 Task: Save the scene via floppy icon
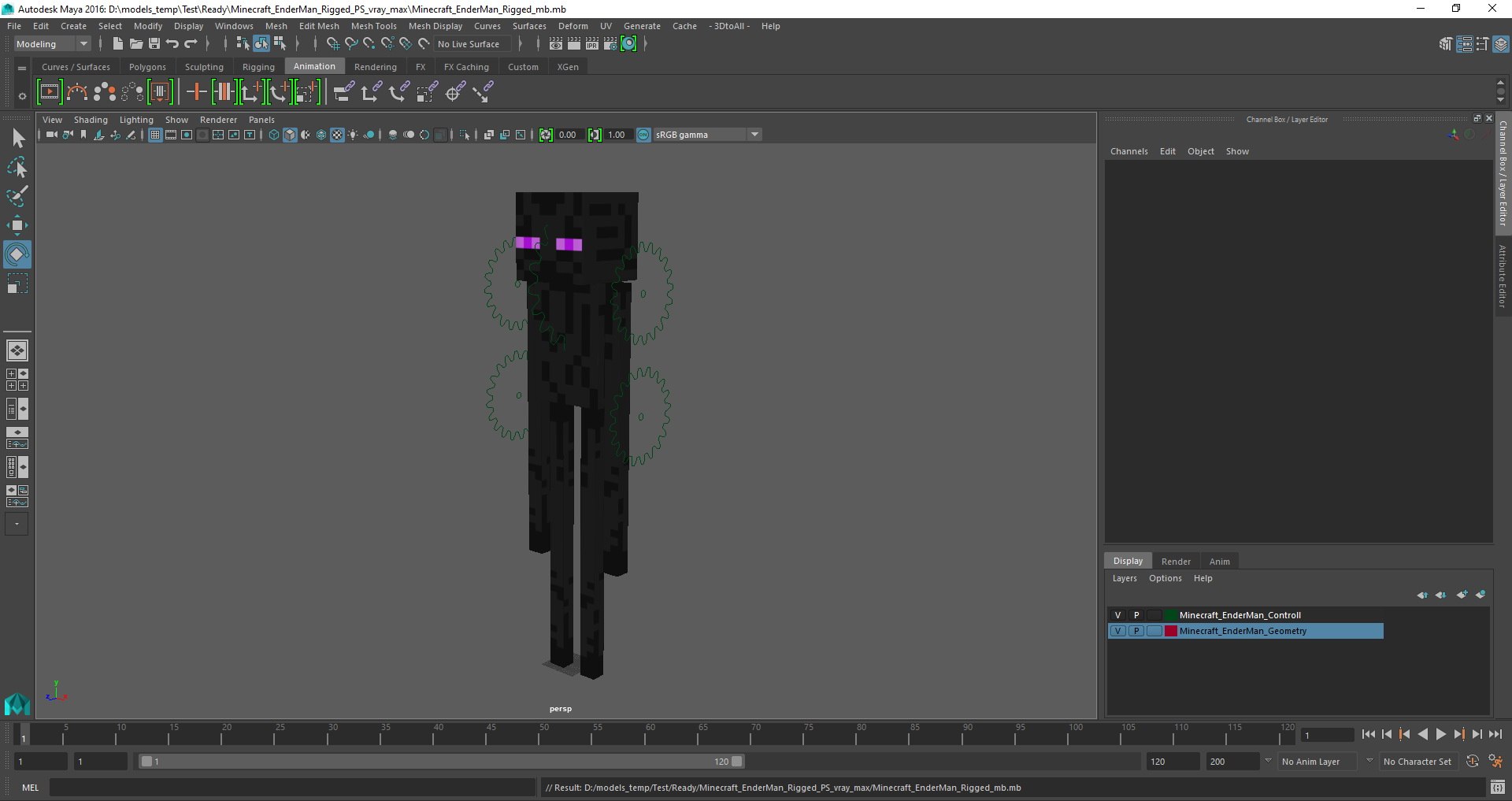coord(154,44)
